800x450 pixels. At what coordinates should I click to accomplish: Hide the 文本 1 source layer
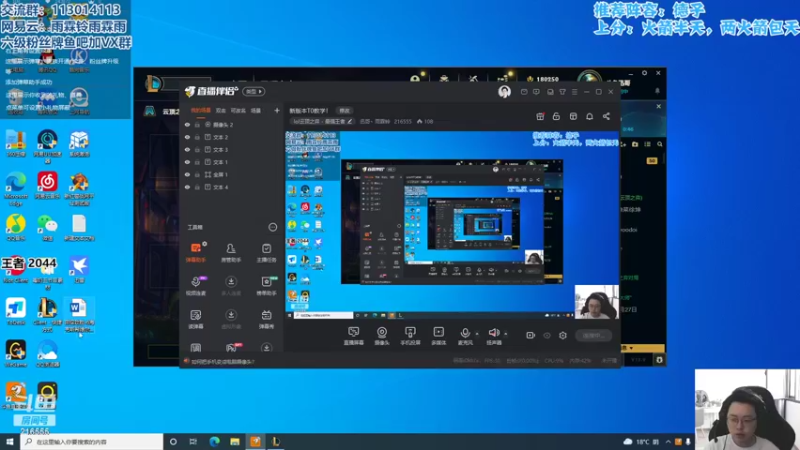click(187, 162)
